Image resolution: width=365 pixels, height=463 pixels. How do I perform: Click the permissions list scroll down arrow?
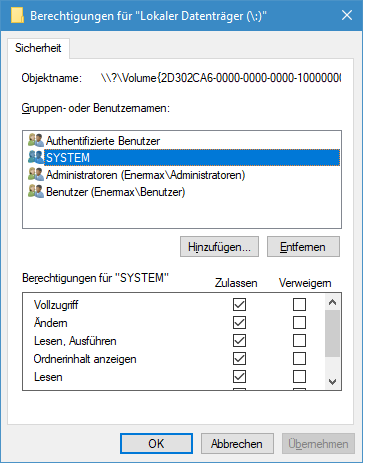point(332,381)
